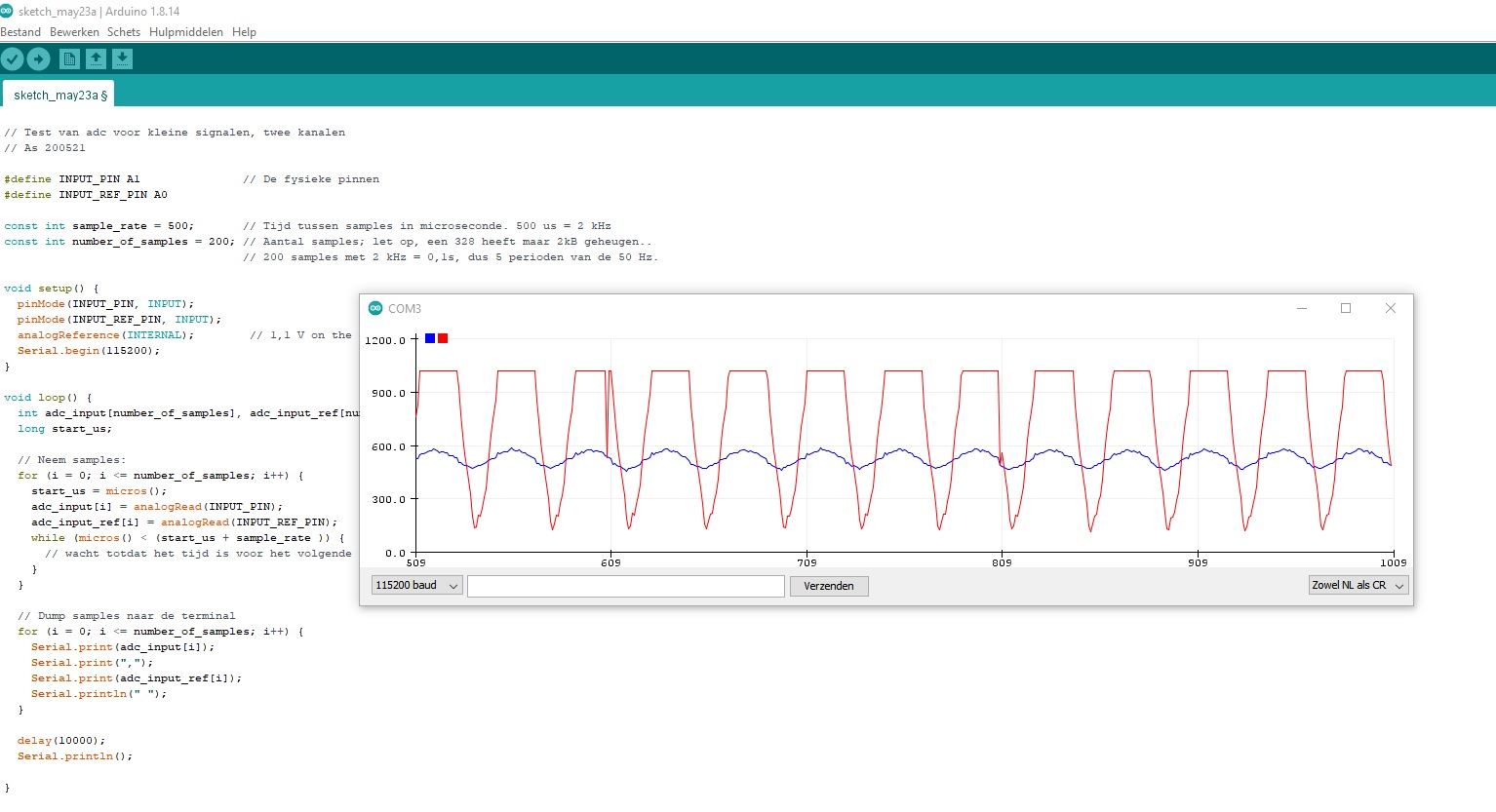Viewport: 1496px width, 812px height.
Task: Click the Verzenden button
Action: (x=829, y=586)
